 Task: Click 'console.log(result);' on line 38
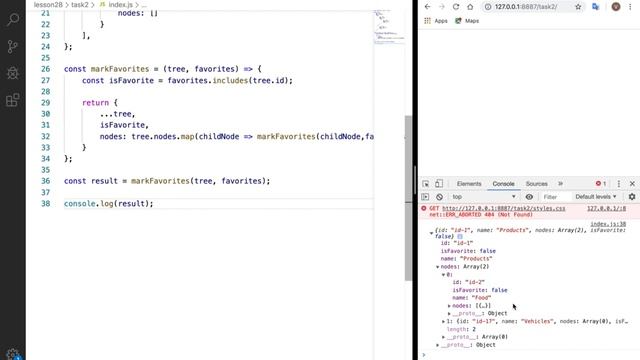(109, 203)
